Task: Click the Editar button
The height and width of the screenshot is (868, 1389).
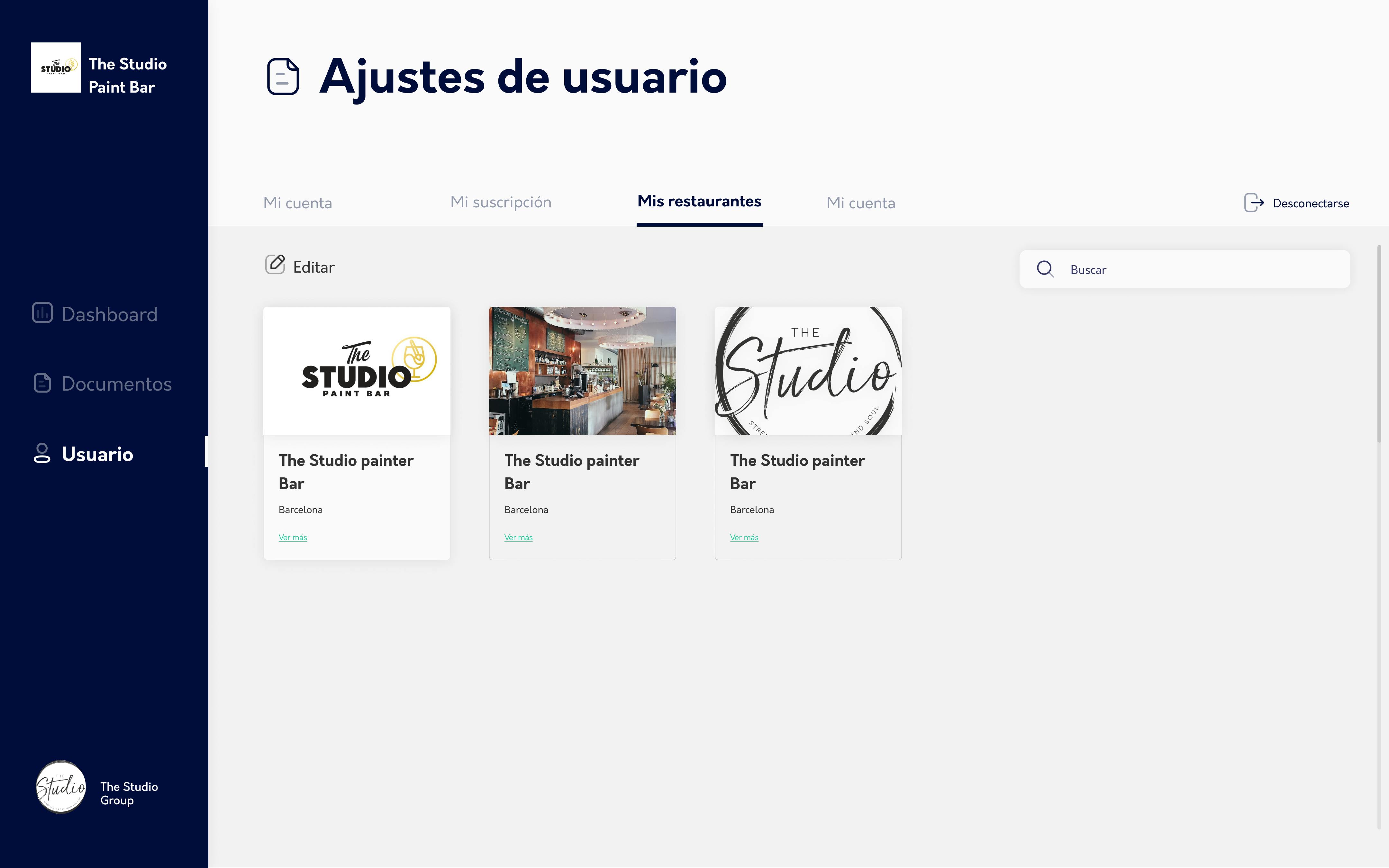Action: [x=300, y=266]
